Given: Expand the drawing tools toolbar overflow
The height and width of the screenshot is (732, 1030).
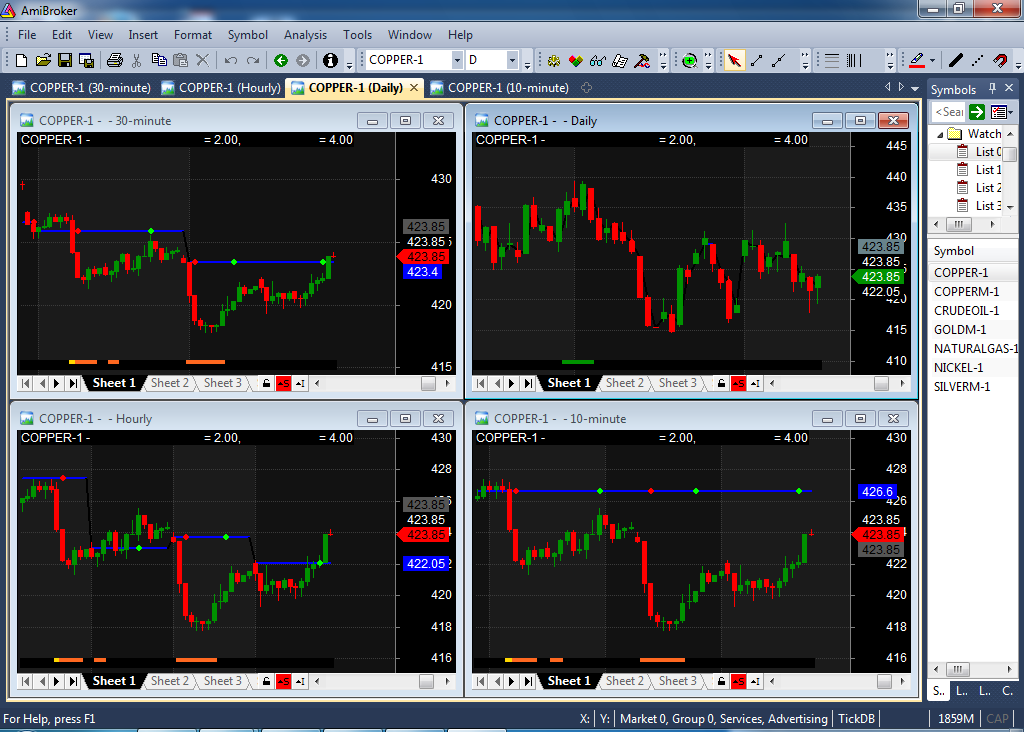Looking at the screenshot, I should (805, 60).
